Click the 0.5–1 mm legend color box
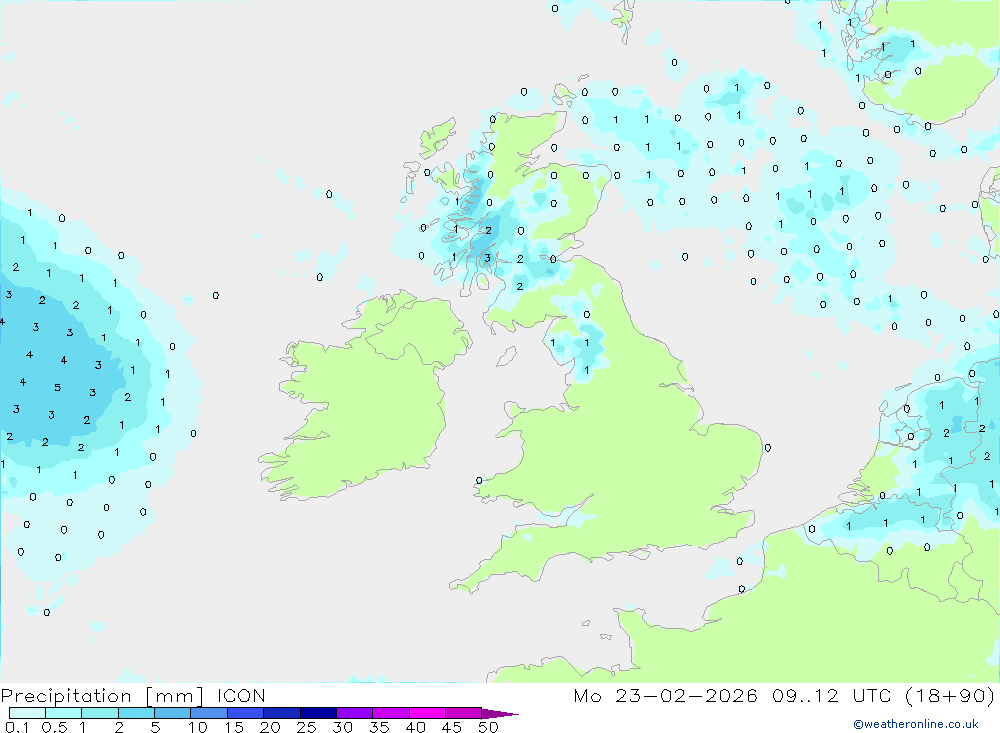 click(x=64, y=713)
